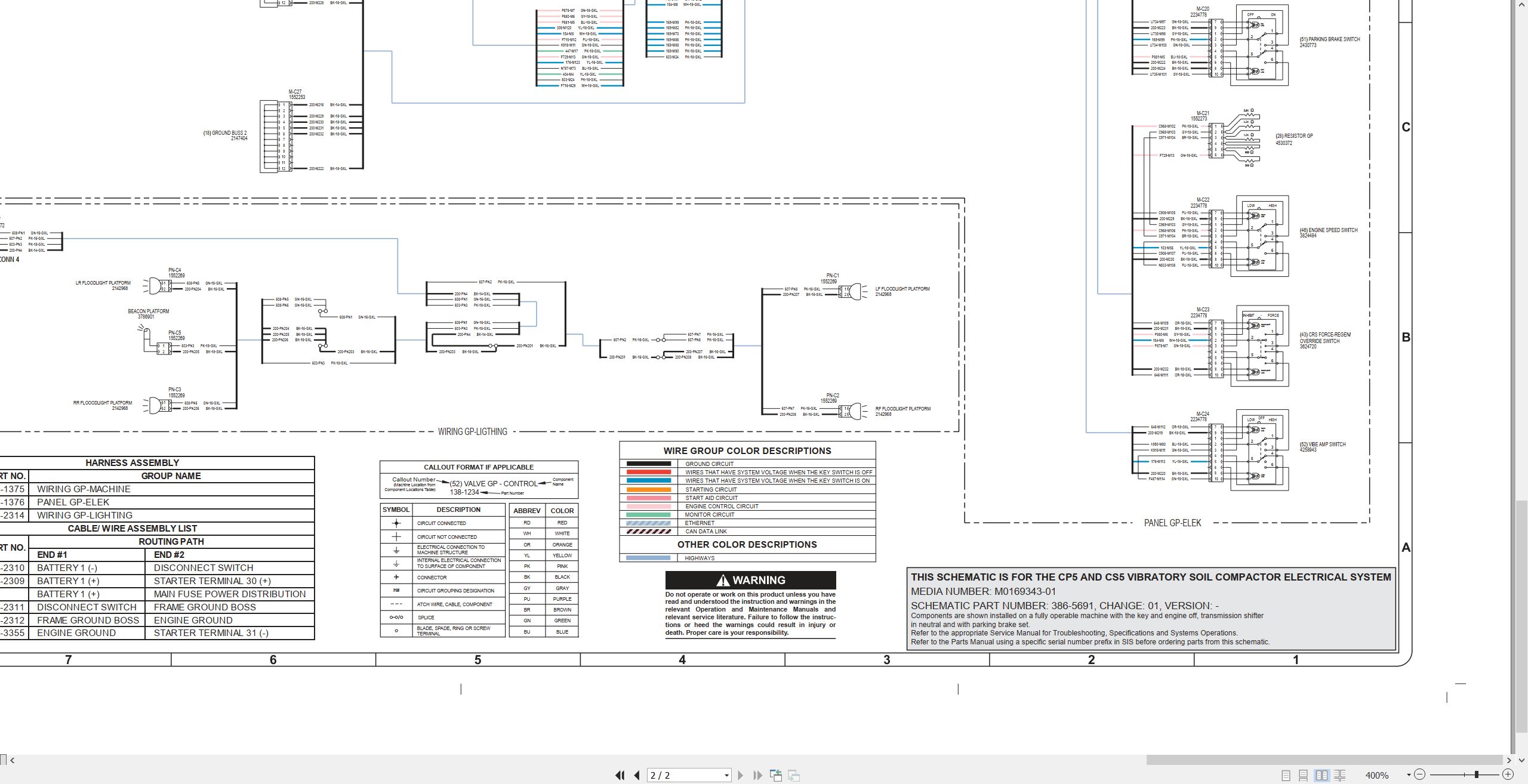Click the black GROUND CIRCUIT color swatch
The image size is (1528, 784).
pos(648,464)
